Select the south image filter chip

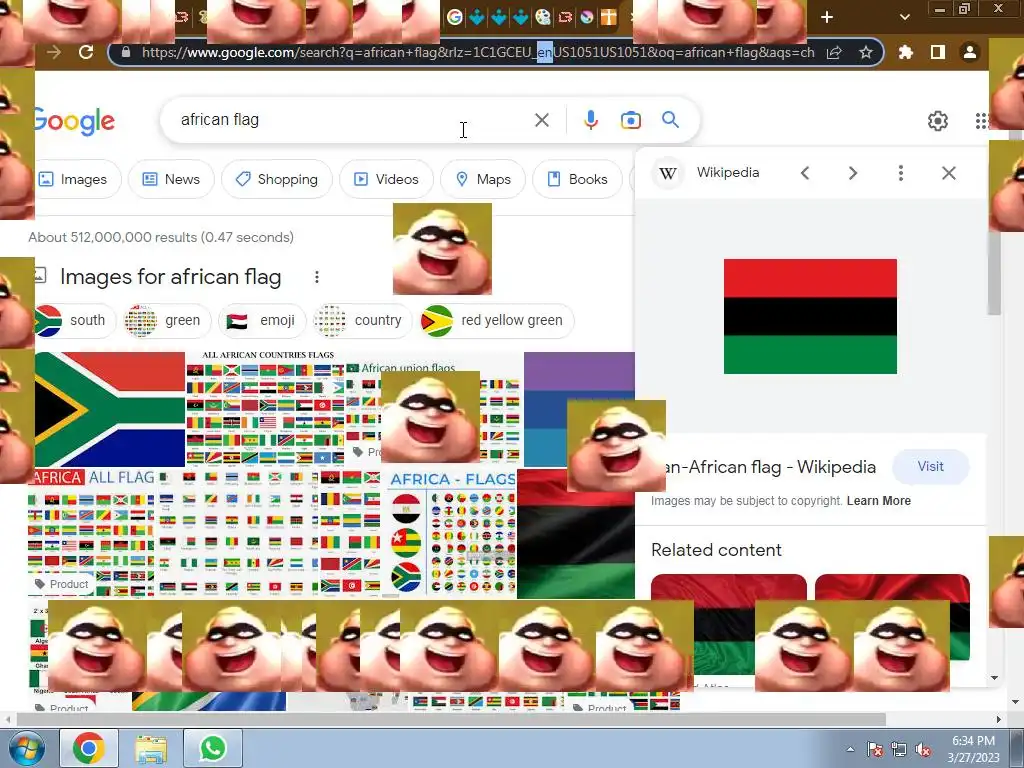click(x=75, y=321)
